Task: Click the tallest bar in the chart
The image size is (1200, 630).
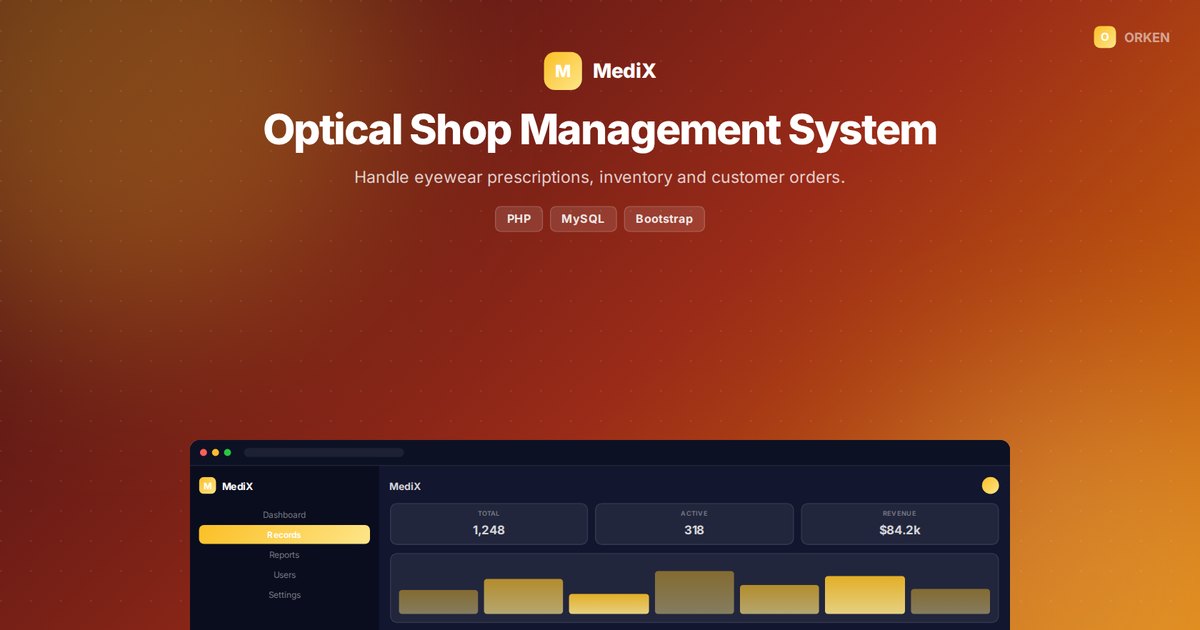Action: [694, 592]
